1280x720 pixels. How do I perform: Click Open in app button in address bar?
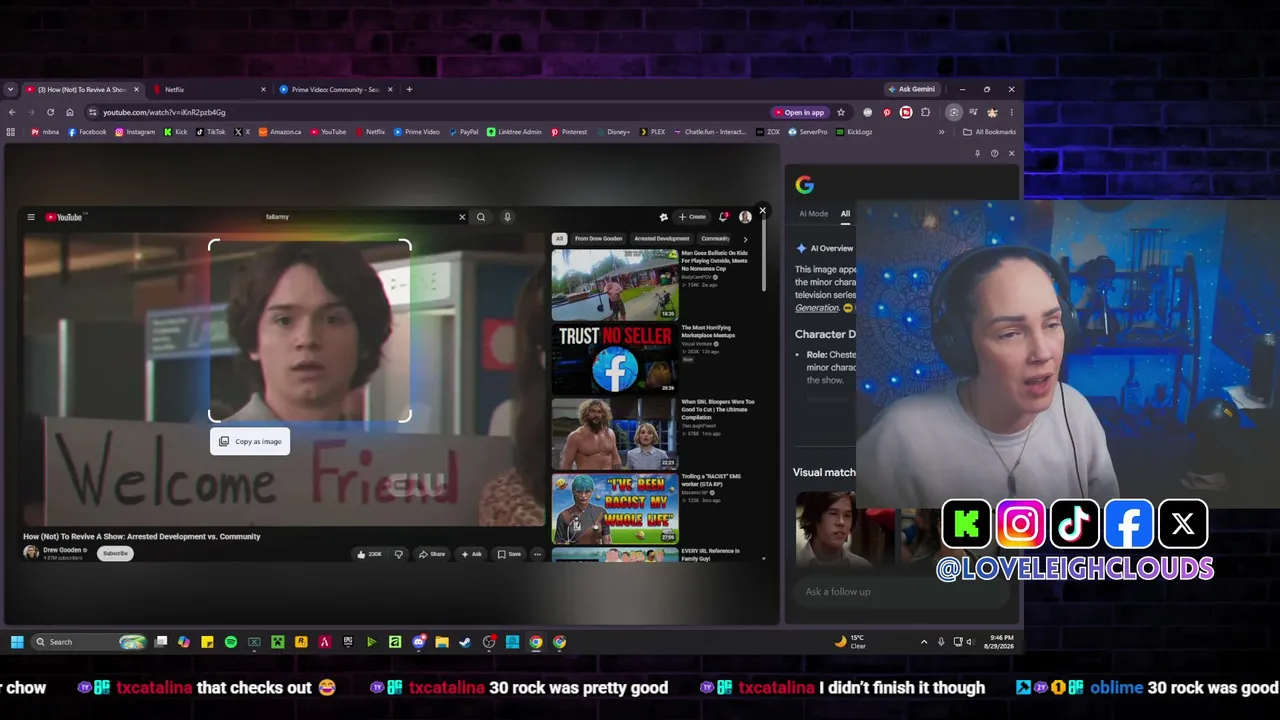(798, 112)
